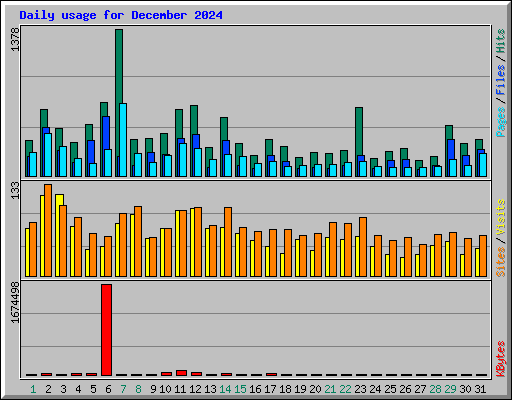Click the yellow Sites bar for day 3
Image resolution: width=512 pixels, height=400 pixels.
59,235
